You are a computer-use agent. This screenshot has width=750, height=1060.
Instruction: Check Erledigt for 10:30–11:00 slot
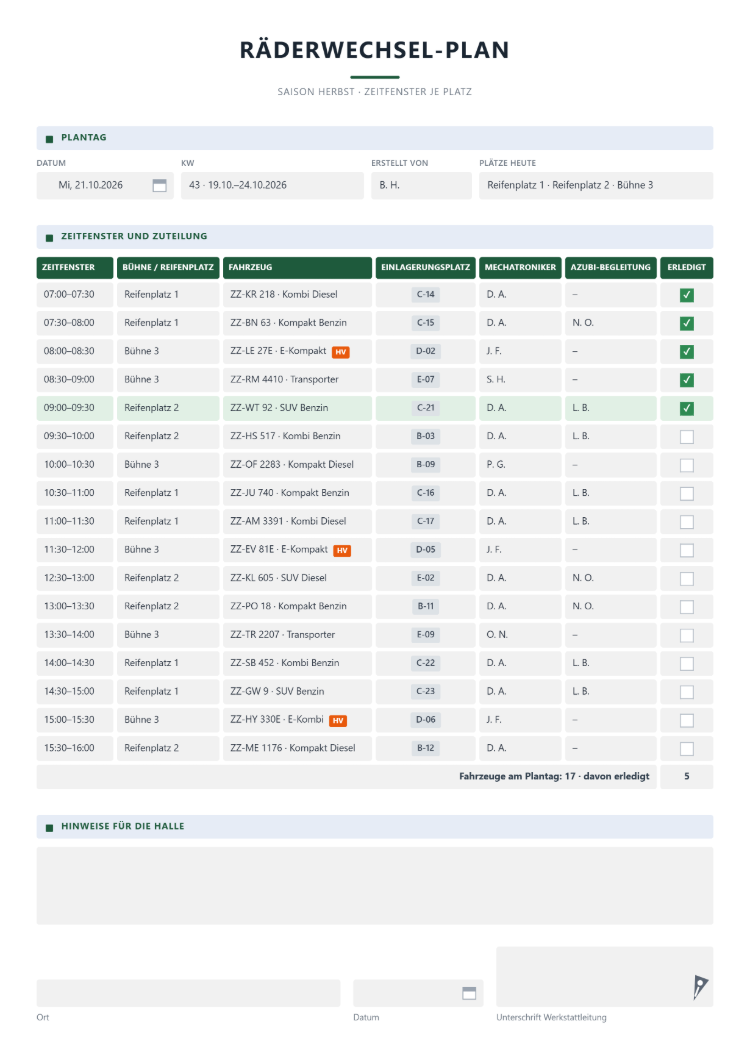[x=686, y=493]
